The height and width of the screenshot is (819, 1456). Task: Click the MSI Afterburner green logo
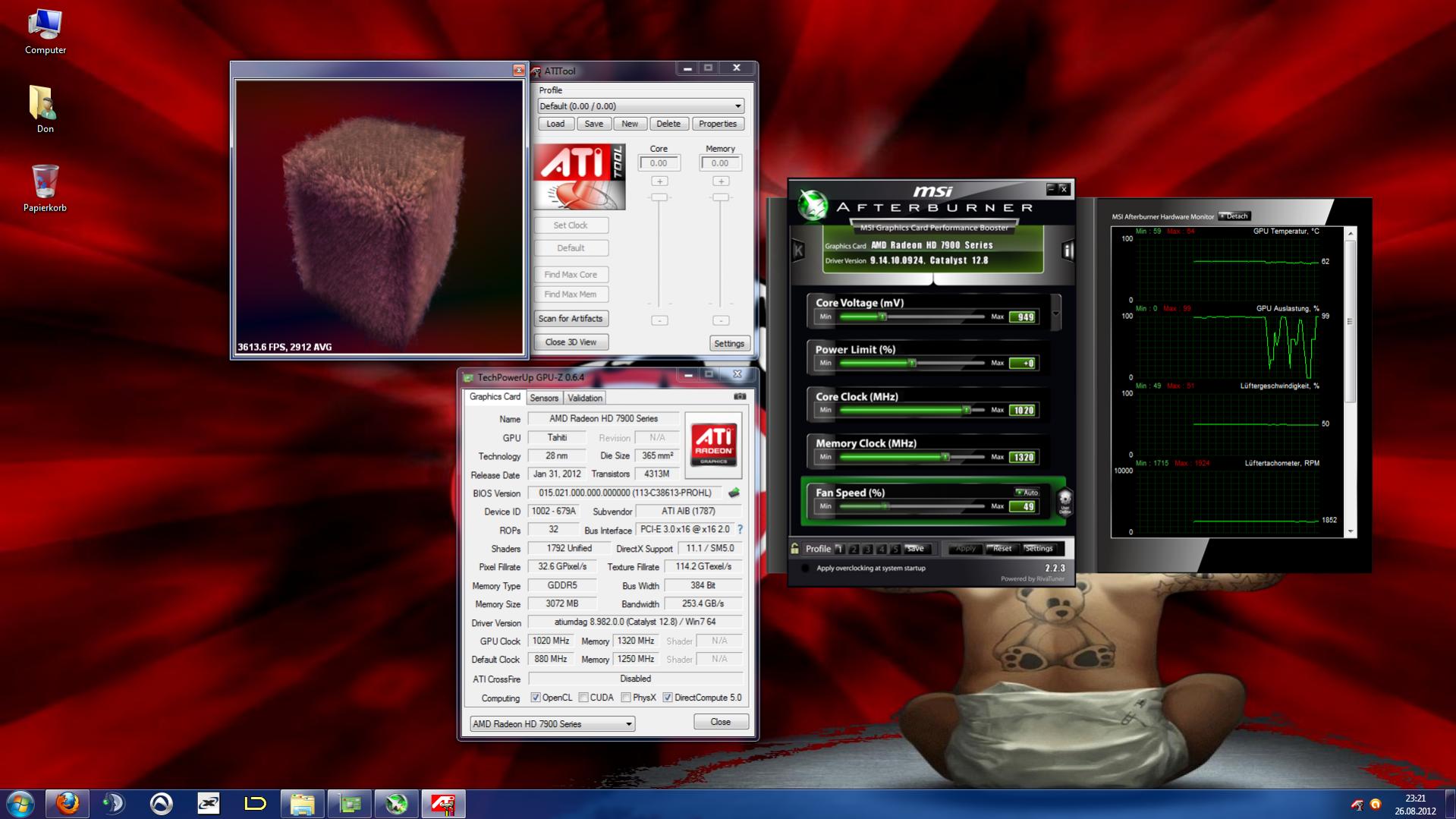813,205
